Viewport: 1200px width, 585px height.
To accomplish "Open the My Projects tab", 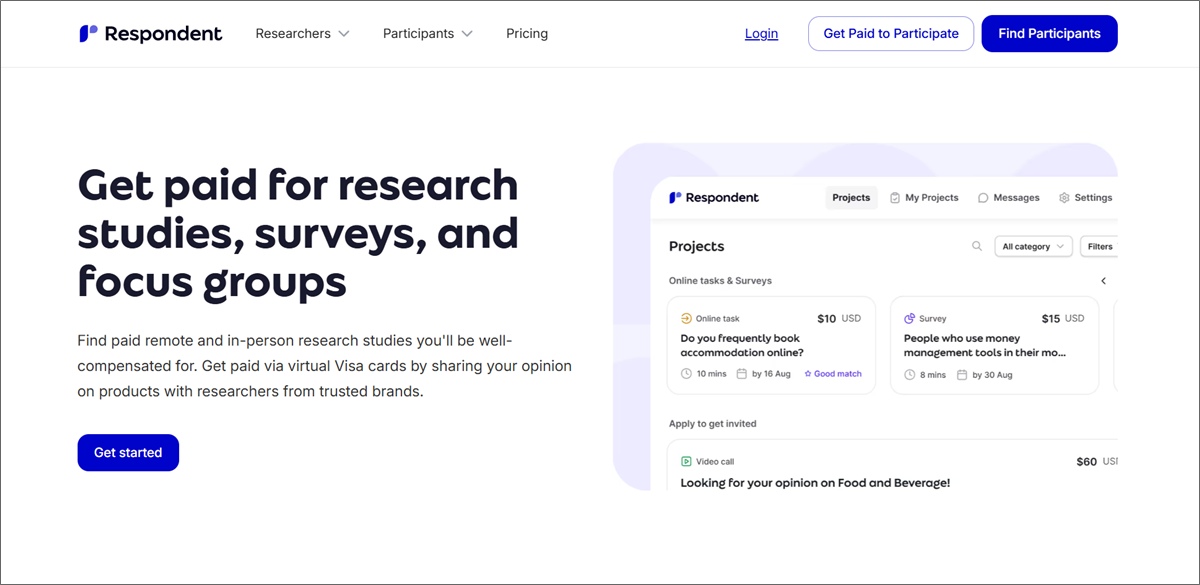I will click(924, 198).
